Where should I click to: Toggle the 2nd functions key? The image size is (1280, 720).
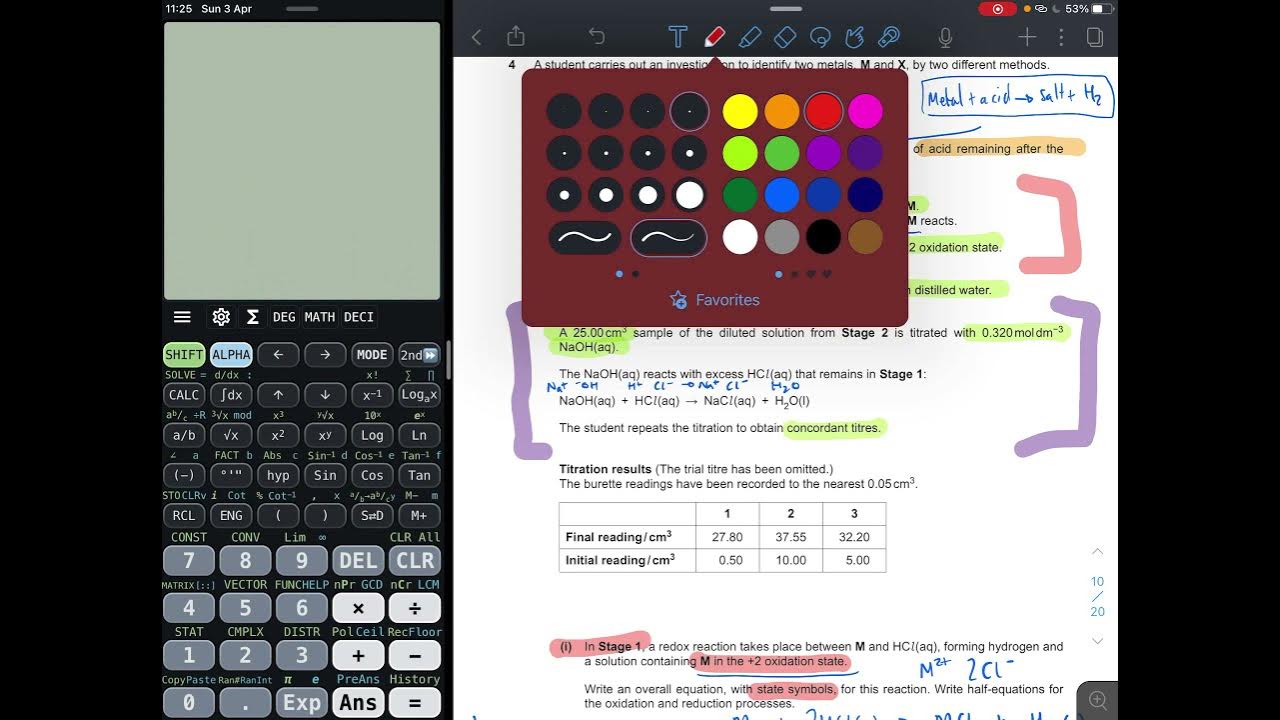coord(419,355)
